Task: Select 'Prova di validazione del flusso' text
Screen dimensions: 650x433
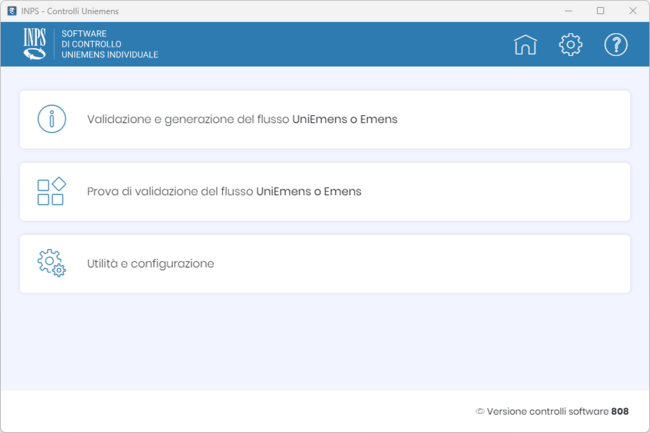Action: [x=170, y=191]
